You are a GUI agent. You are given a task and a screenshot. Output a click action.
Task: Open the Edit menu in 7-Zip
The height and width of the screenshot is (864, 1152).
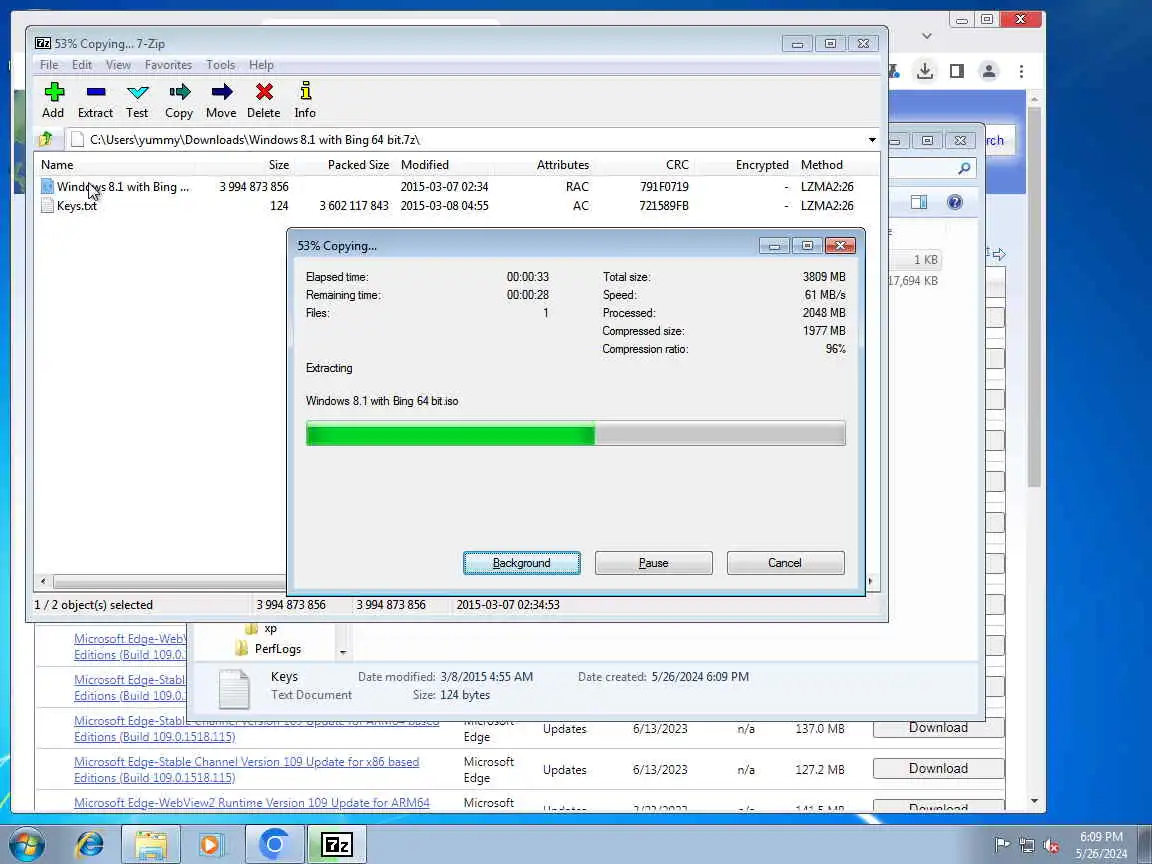(82, 65)
